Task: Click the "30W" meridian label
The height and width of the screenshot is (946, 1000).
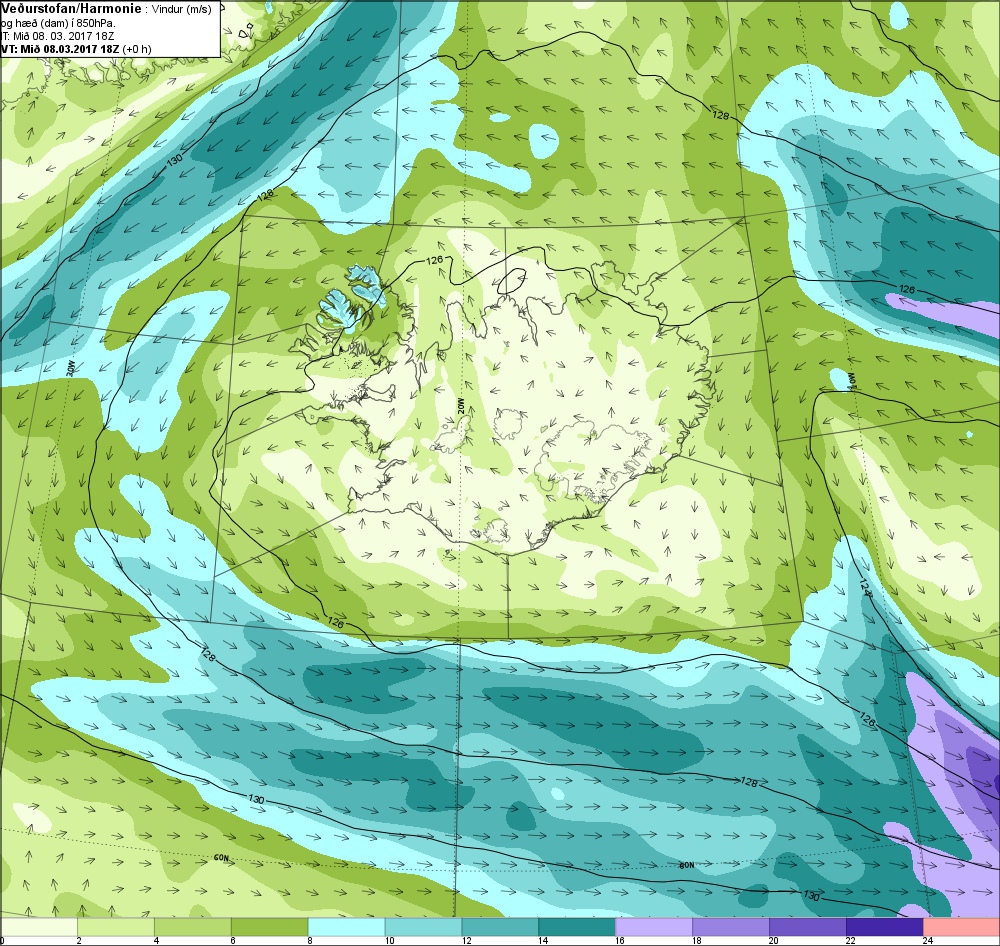Action: pos(71,368)
